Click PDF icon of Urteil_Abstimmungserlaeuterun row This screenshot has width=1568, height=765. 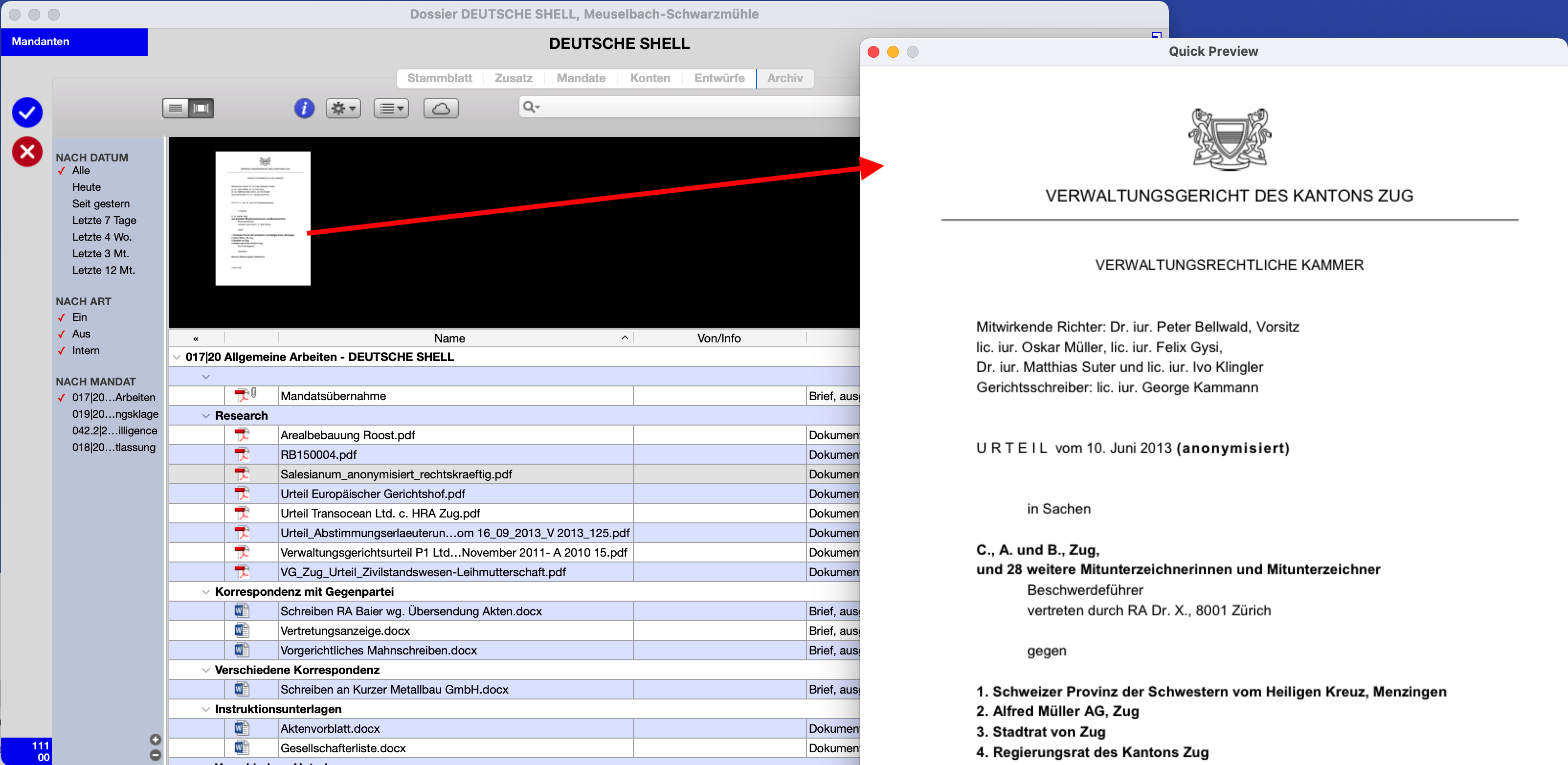tap(242, 533)
